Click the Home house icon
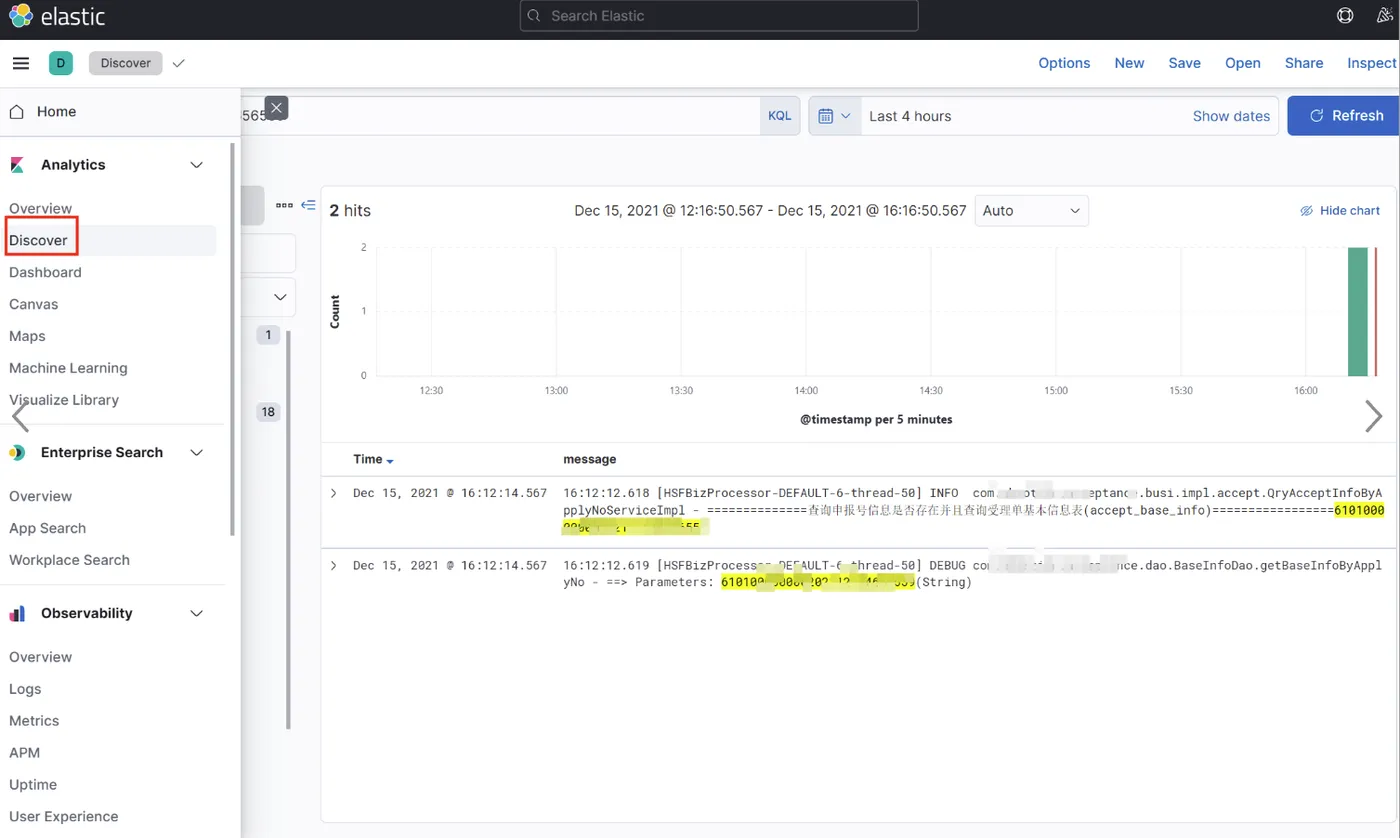1400x838 pixels. point(16,111)
